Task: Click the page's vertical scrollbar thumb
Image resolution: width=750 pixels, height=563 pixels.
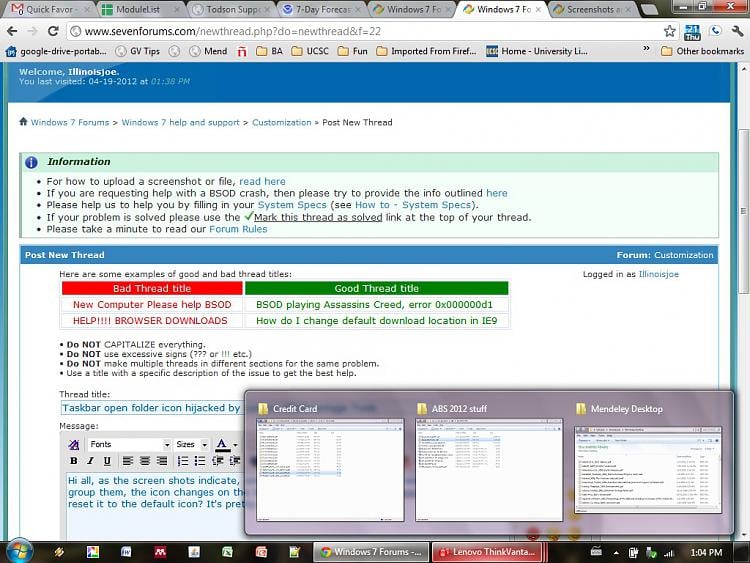Action: [x=743, y=210]
